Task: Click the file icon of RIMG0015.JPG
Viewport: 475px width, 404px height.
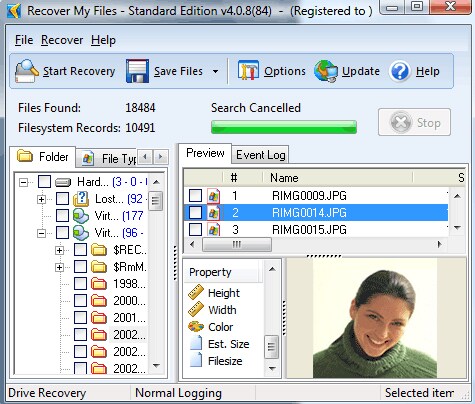Action: tap(214, 230)
